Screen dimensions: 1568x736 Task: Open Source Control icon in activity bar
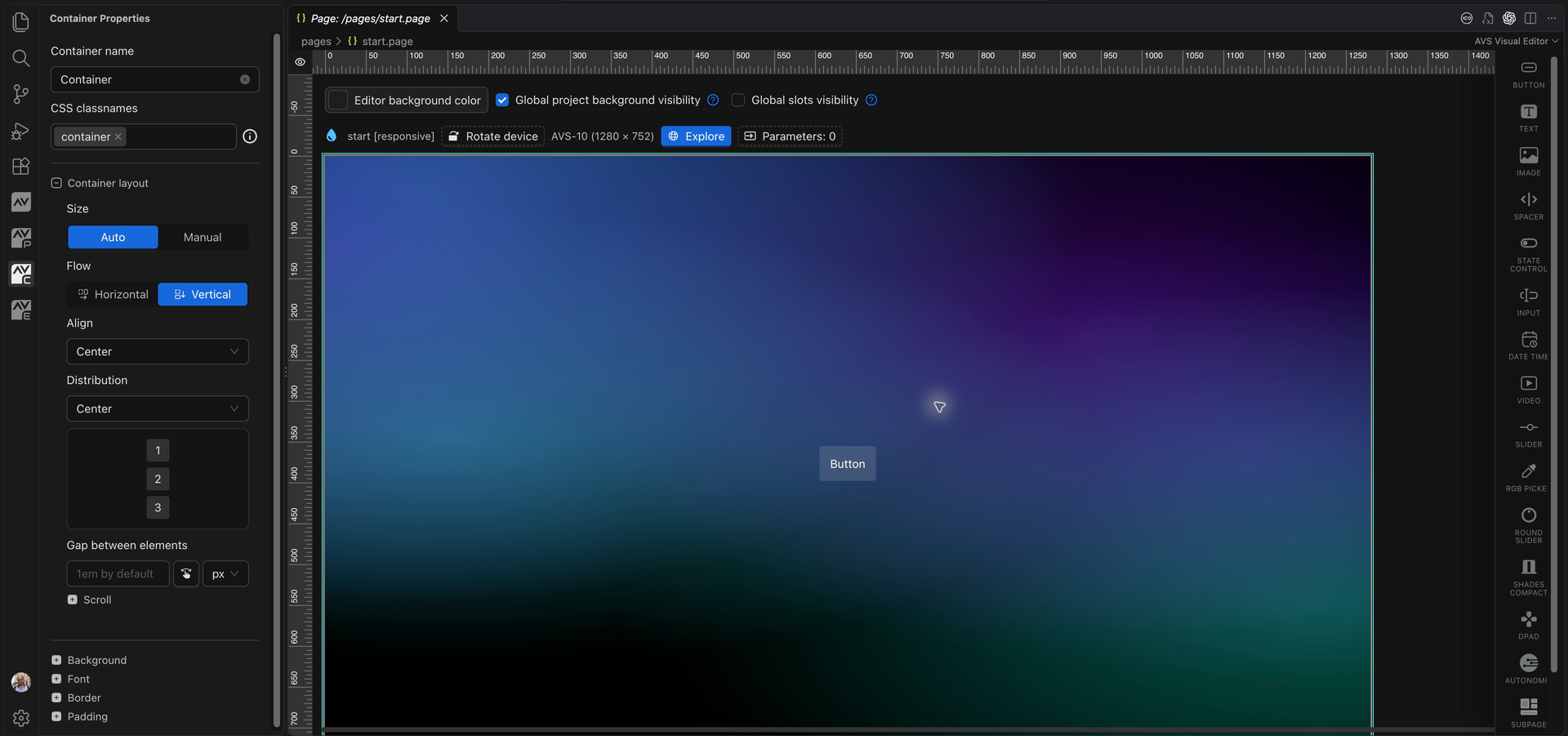coord(21,95)
